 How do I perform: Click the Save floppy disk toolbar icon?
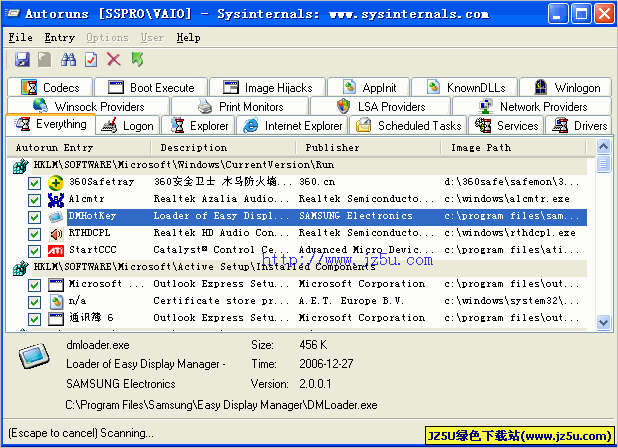pos(22,59)
